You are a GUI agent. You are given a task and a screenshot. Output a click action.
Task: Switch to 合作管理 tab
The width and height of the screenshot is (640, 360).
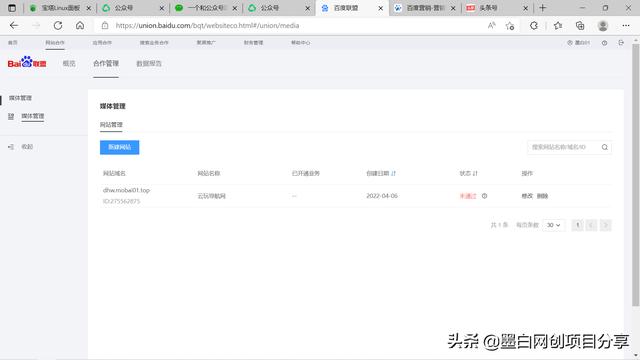coord(106,63)
